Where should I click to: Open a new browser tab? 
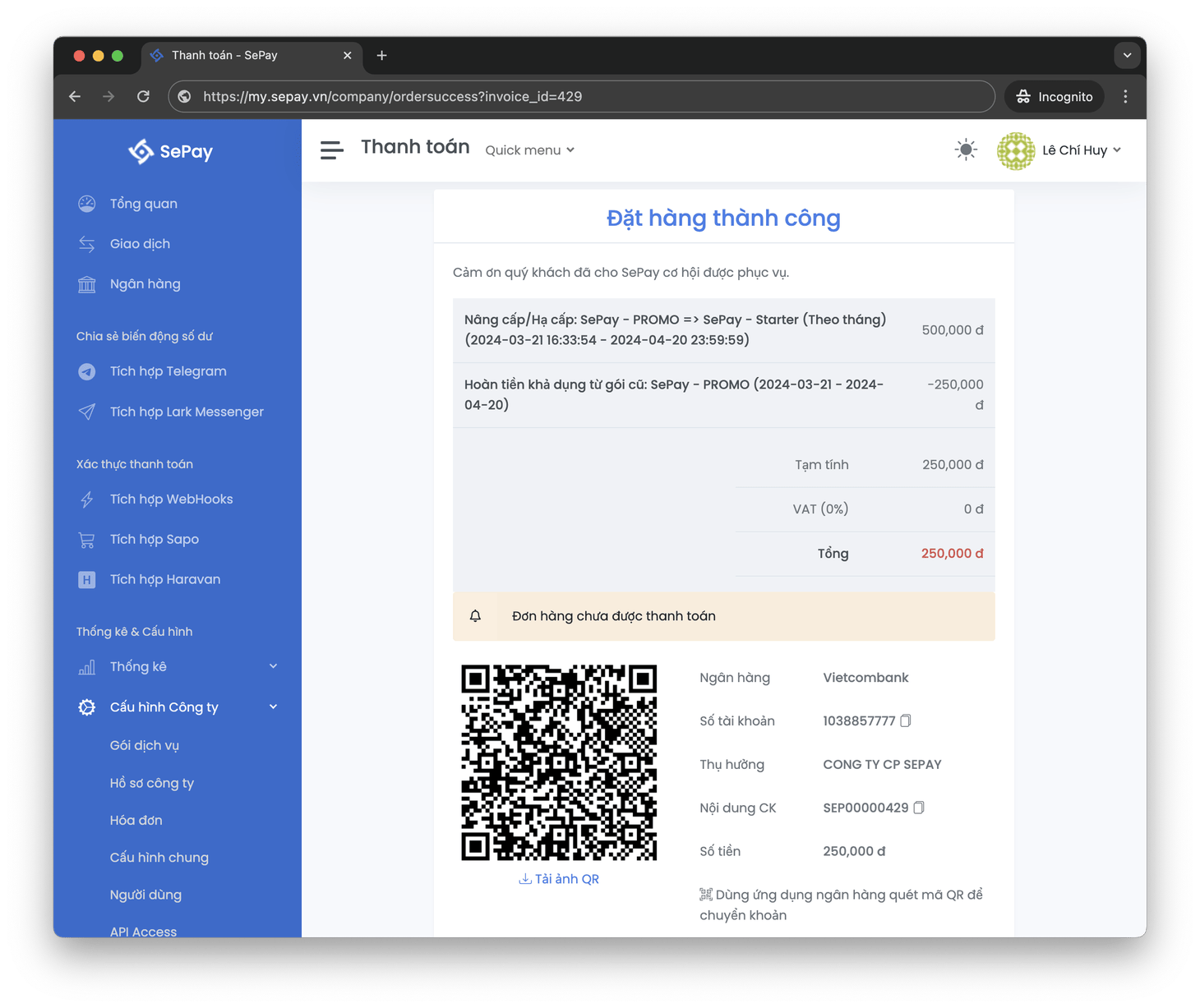[x=381, y=55]
